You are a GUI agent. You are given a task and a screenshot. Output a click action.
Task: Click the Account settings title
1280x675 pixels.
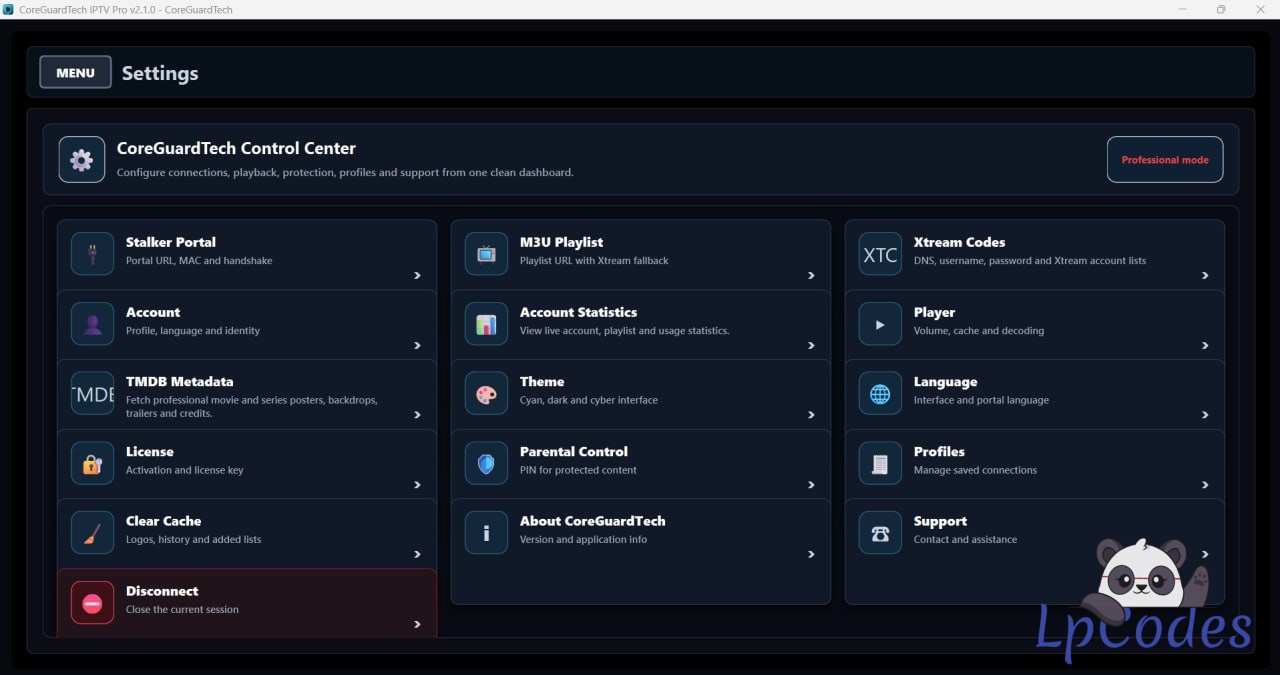pyautogui.click(x=153, y=312)
